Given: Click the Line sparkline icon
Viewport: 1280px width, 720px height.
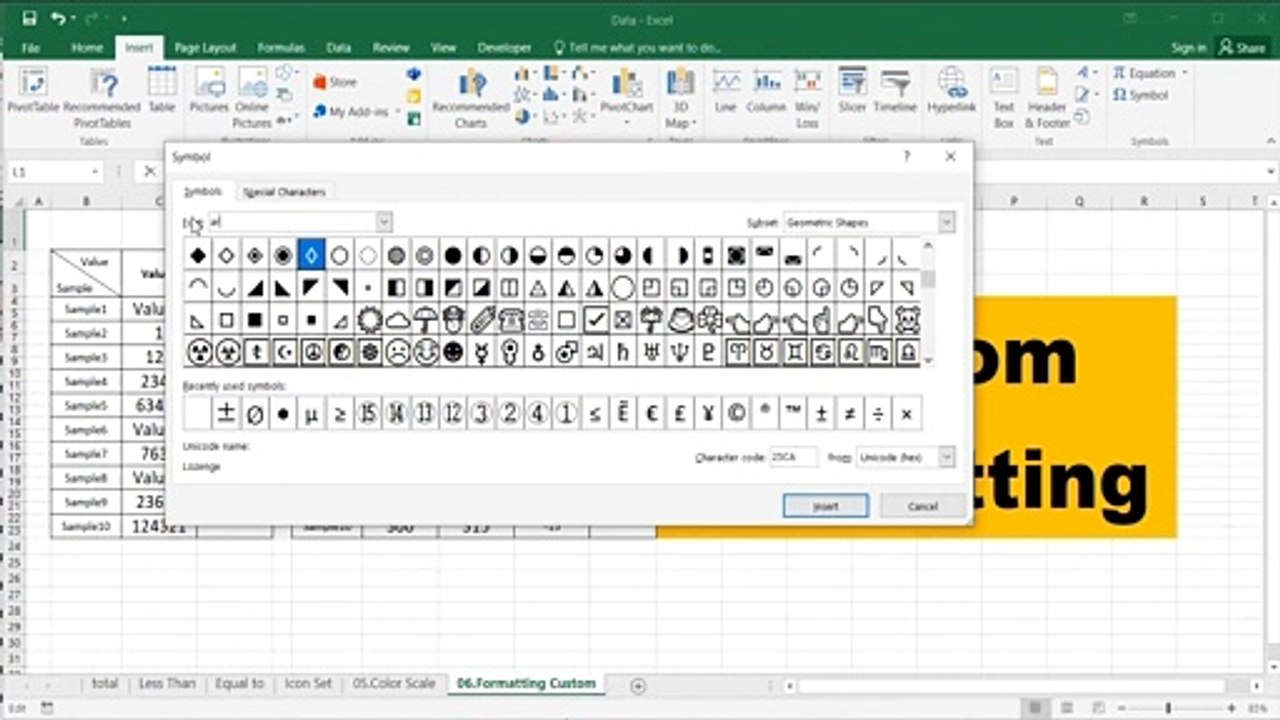Looking at the screenshot, I should click(x=726, y=90).
